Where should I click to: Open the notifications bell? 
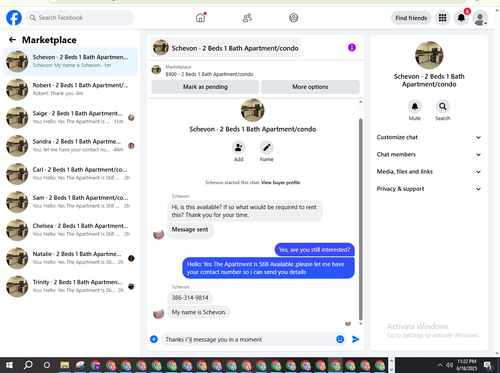(x=461, y=18)
